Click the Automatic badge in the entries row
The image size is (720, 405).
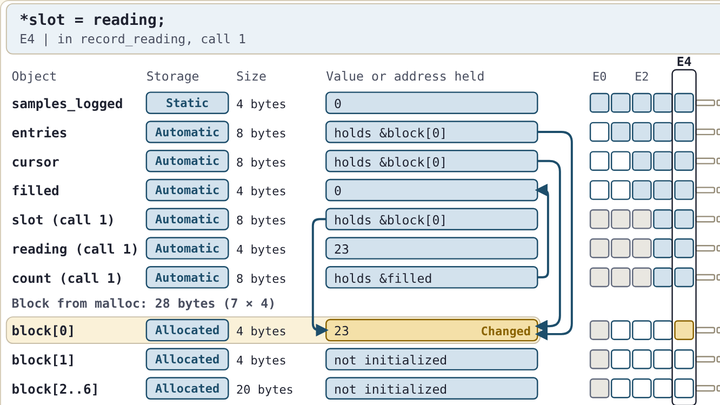pyautogui.click(x=187, y=132)
